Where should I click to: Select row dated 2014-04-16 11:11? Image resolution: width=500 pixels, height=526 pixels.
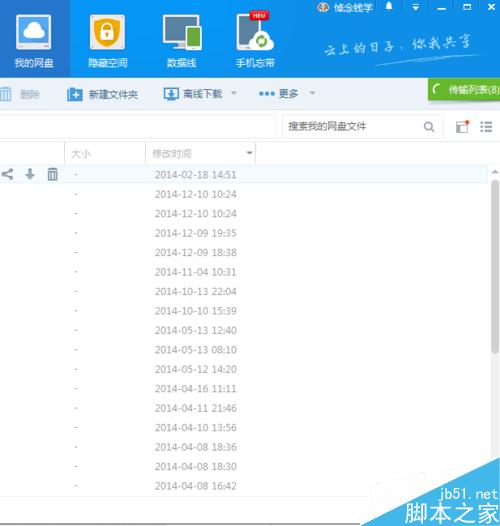[x=244, y=389]
